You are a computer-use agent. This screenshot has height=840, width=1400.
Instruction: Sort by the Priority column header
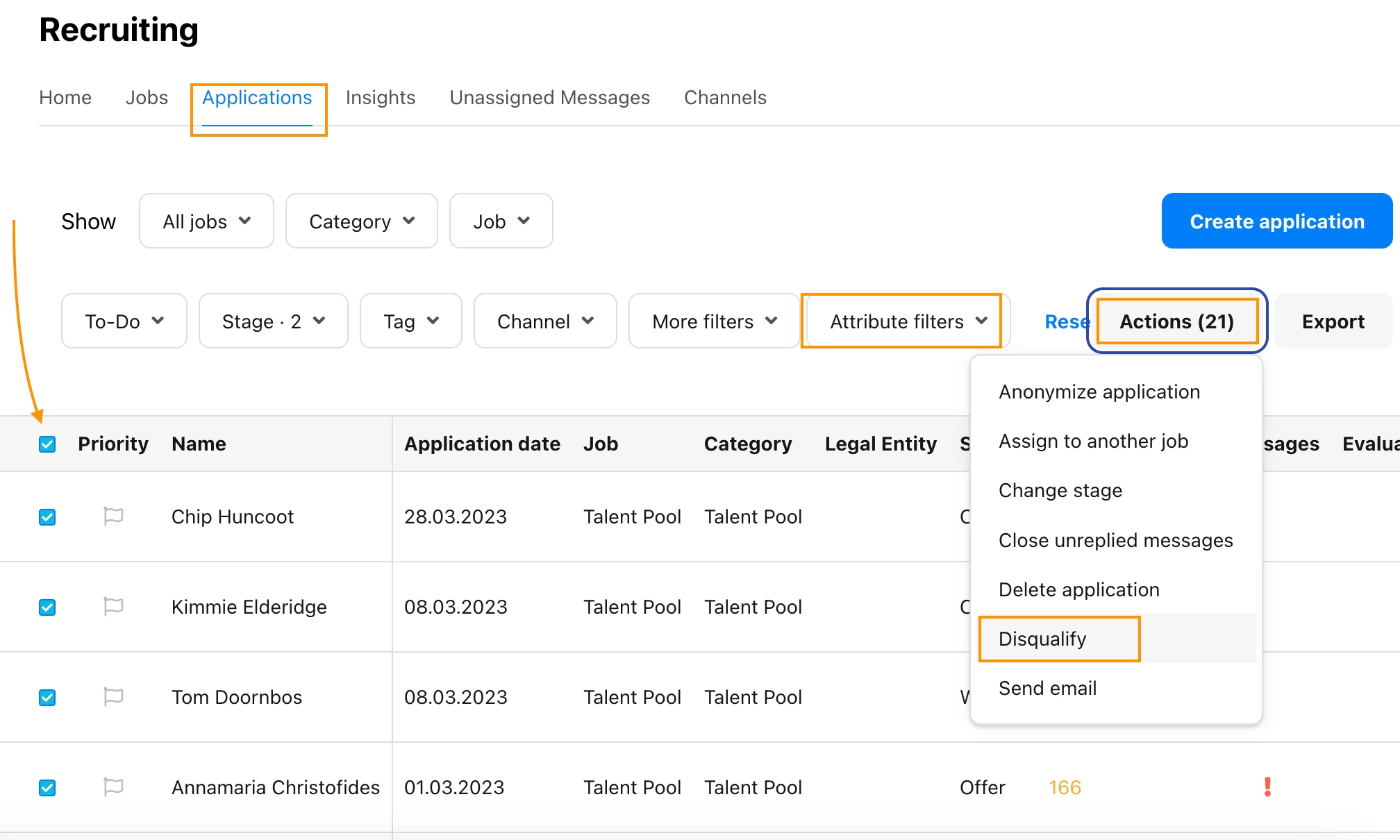point(113,444)
